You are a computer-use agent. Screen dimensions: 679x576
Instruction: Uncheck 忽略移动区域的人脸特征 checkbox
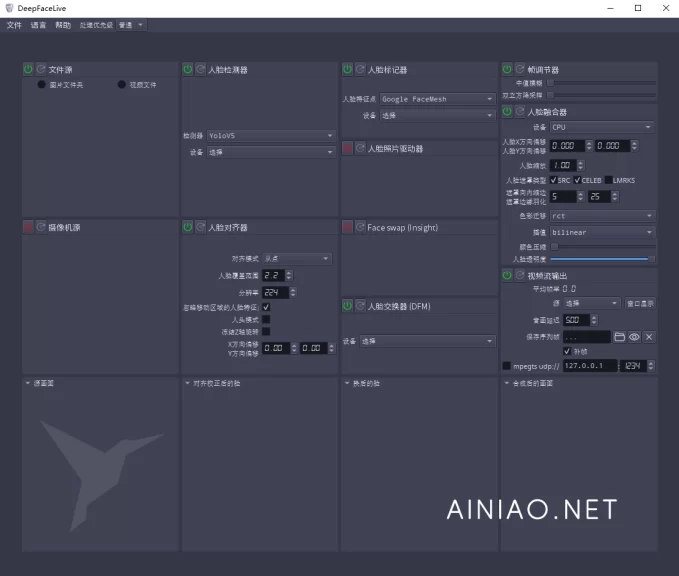point(266,307)
